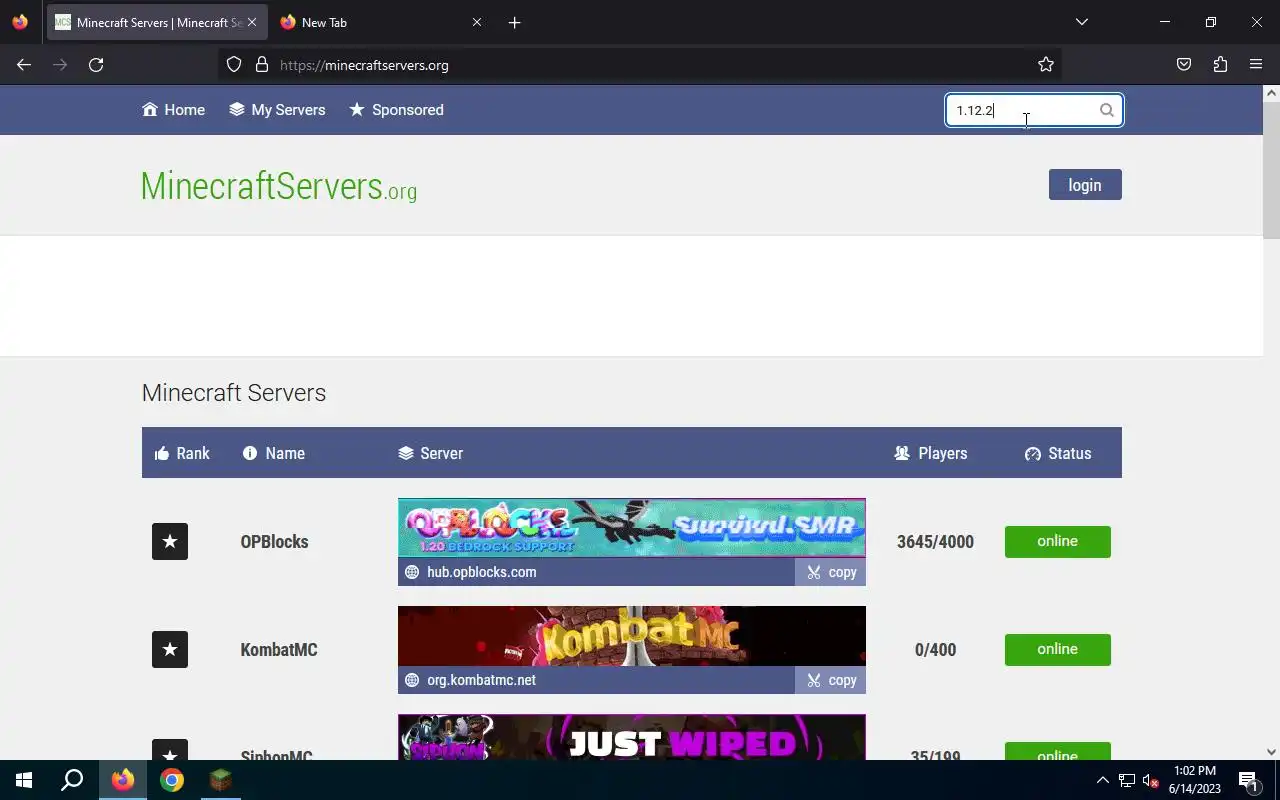Click the star rank icon for KombatMC
The image size is (1280, 800).
(x=170, y=650)
